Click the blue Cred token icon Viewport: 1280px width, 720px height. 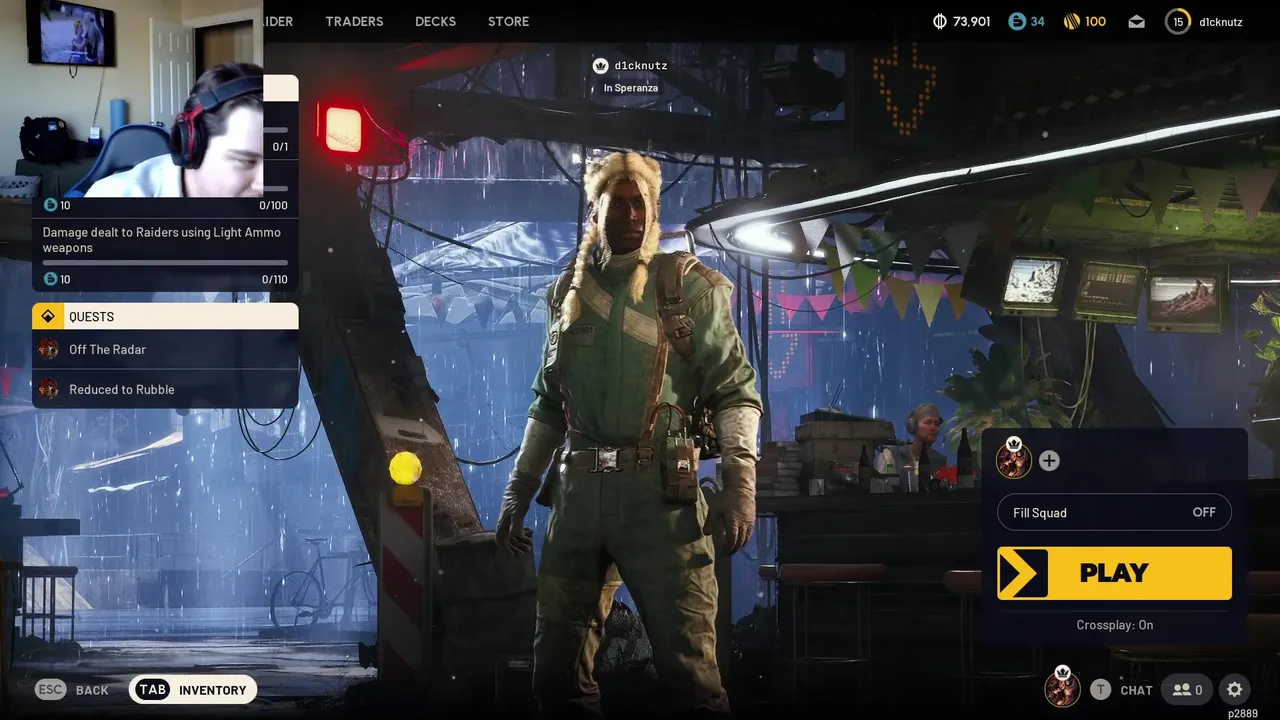coord(1017,21)
